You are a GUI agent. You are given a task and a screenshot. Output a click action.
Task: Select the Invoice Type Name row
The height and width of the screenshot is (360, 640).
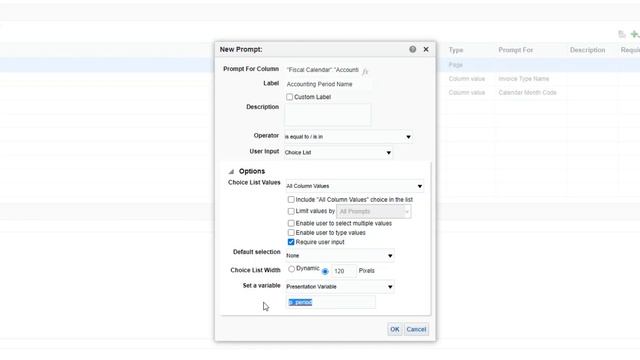[x=524, y=79]
